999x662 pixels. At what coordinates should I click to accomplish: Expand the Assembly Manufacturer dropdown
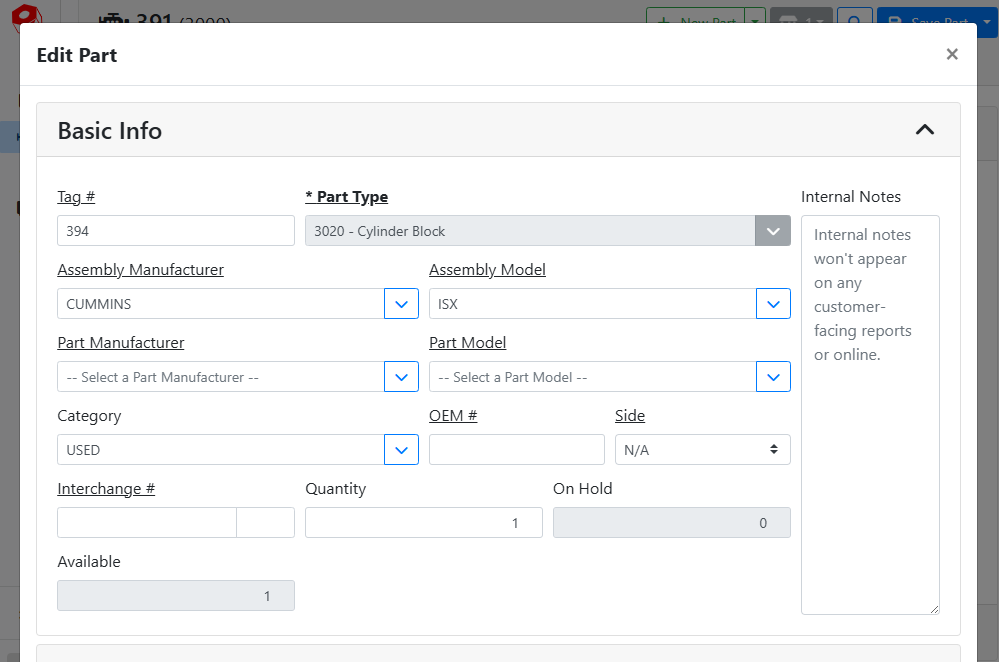[401, 304]
